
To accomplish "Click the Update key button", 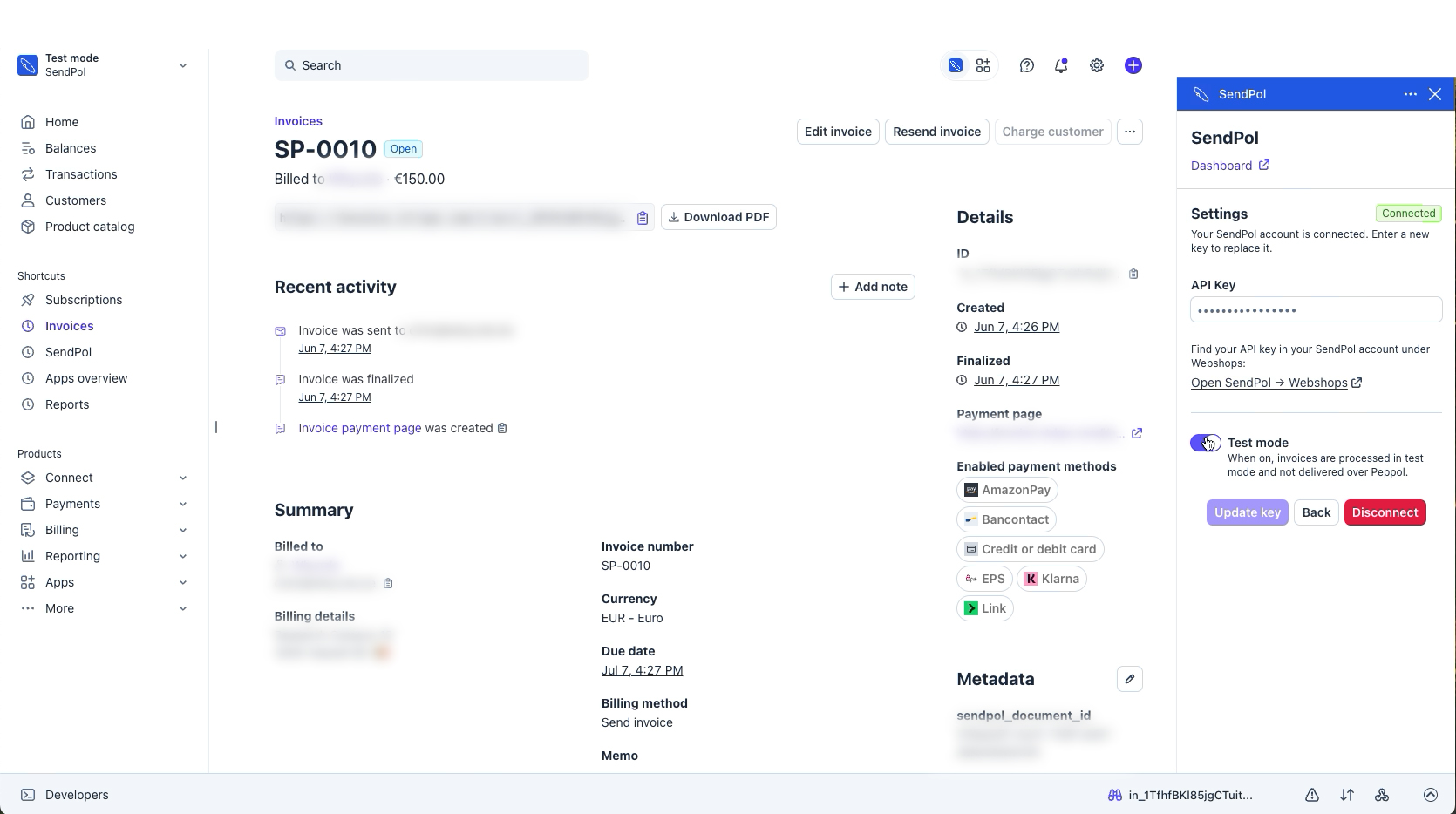I will click(1248, 512).
